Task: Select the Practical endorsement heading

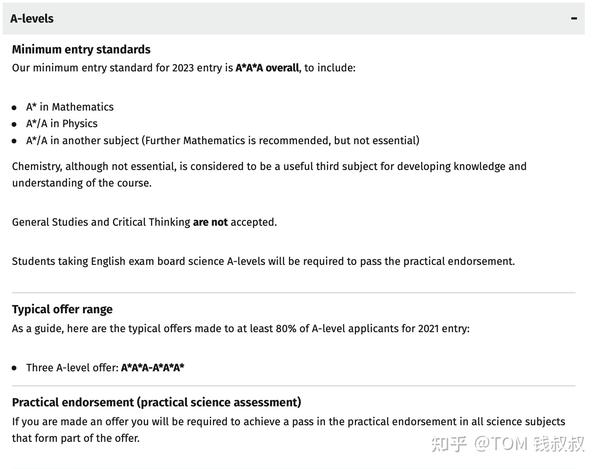Action: pos(157,402)
